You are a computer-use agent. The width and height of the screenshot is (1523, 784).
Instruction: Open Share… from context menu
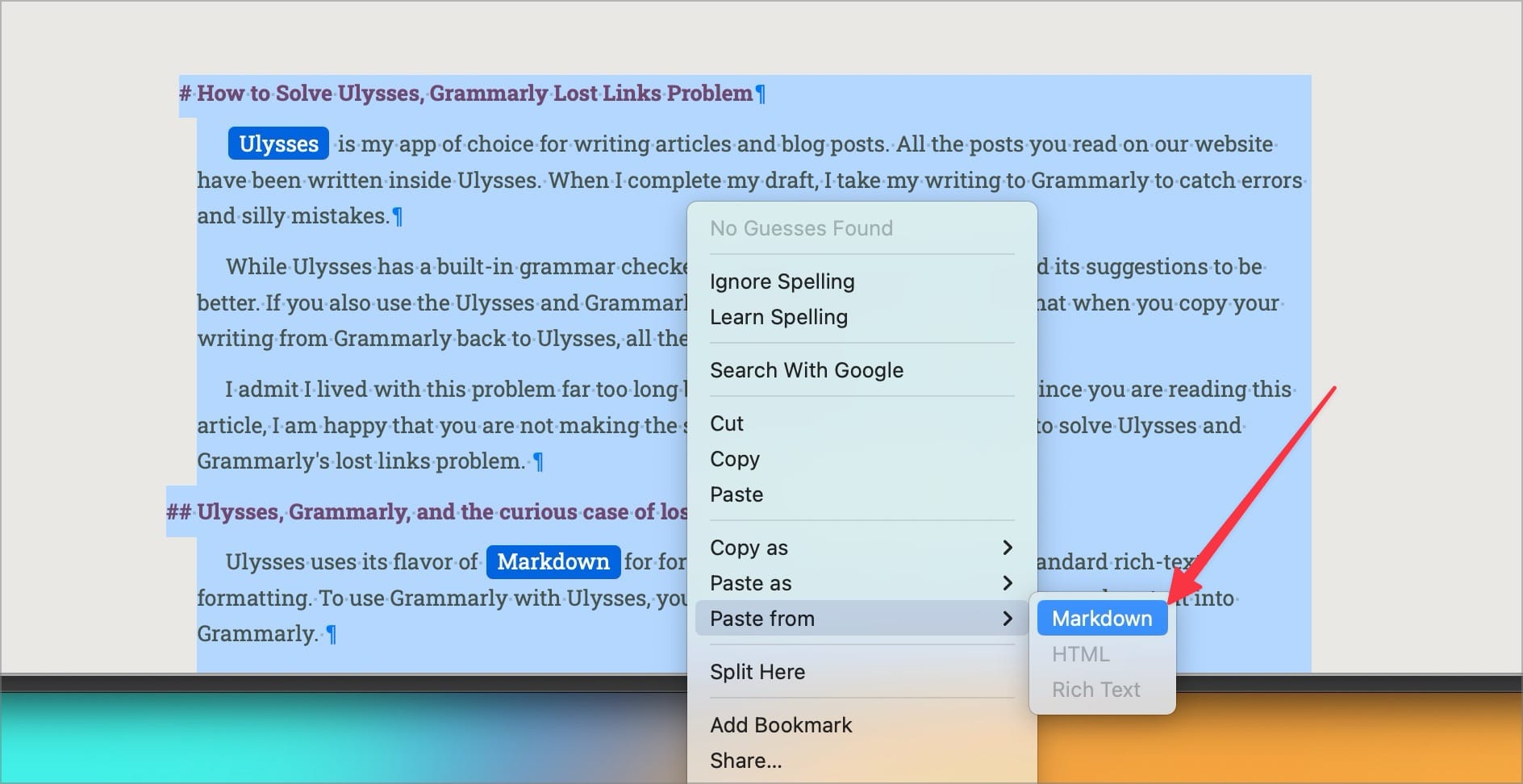[x=862, y=761]
